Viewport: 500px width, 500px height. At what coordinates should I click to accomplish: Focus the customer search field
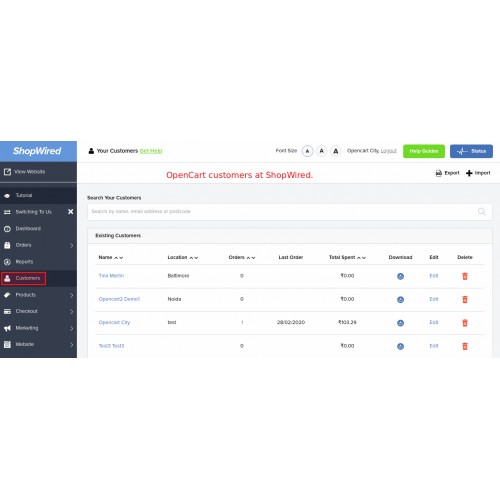(x=290, y=212)
